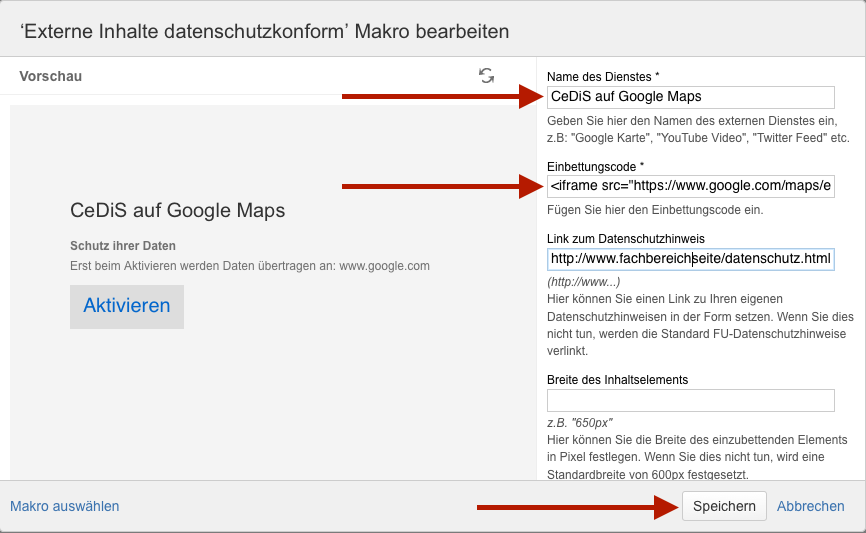This screenshot has height=533, width=866.
Task: Click the 'Schutz ihrer Daten' preview text
Action: pyautogui.click(x=123, y=246)
